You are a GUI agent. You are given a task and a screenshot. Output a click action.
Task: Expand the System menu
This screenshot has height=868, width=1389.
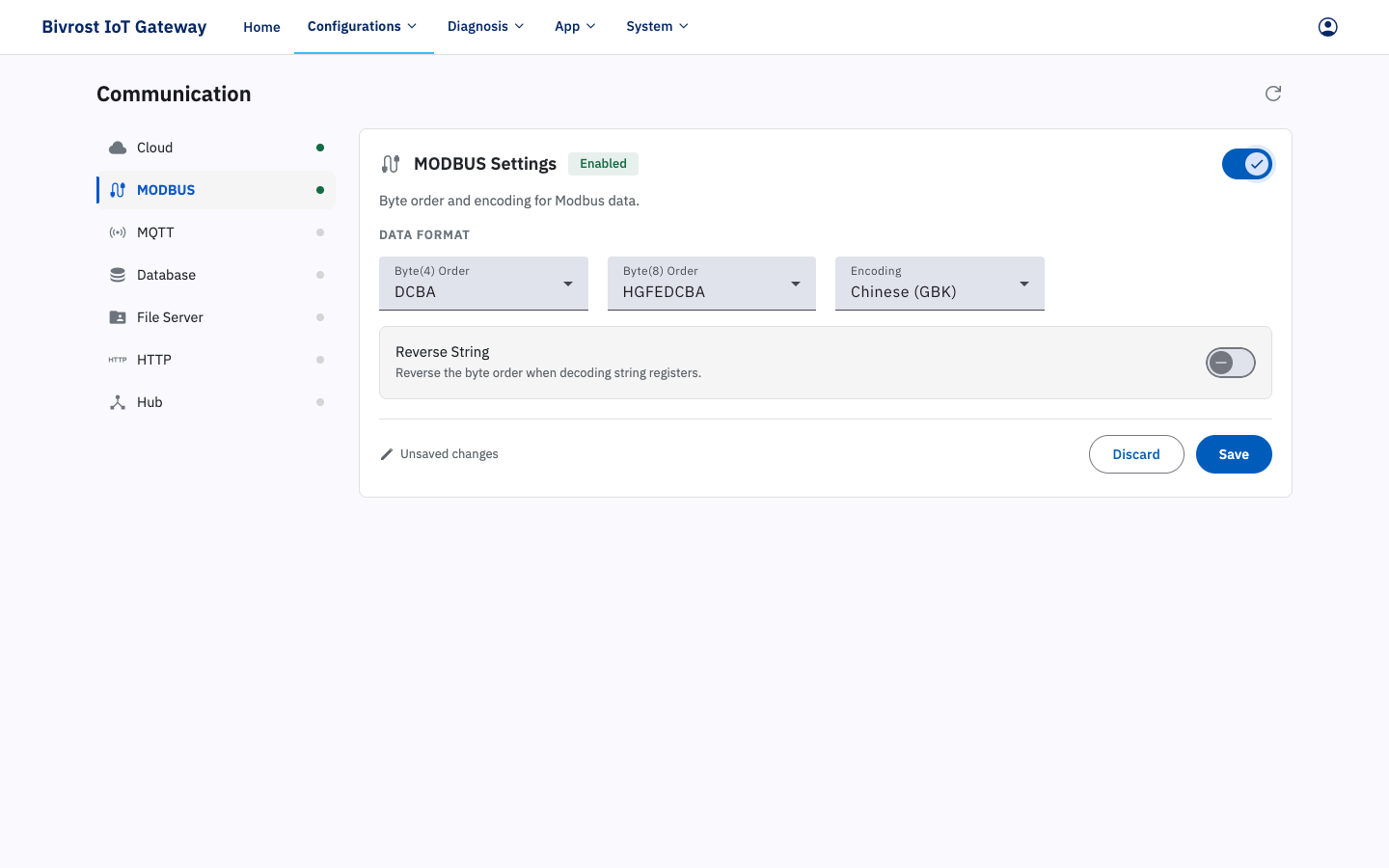tap(657, 27)
